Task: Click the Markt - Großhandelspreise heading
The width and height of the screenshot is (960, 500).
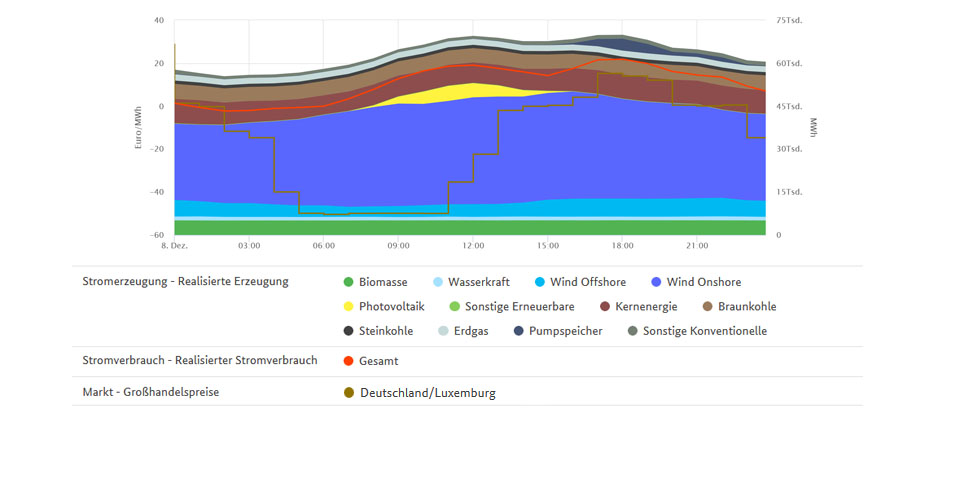Action: coord(151,392)
